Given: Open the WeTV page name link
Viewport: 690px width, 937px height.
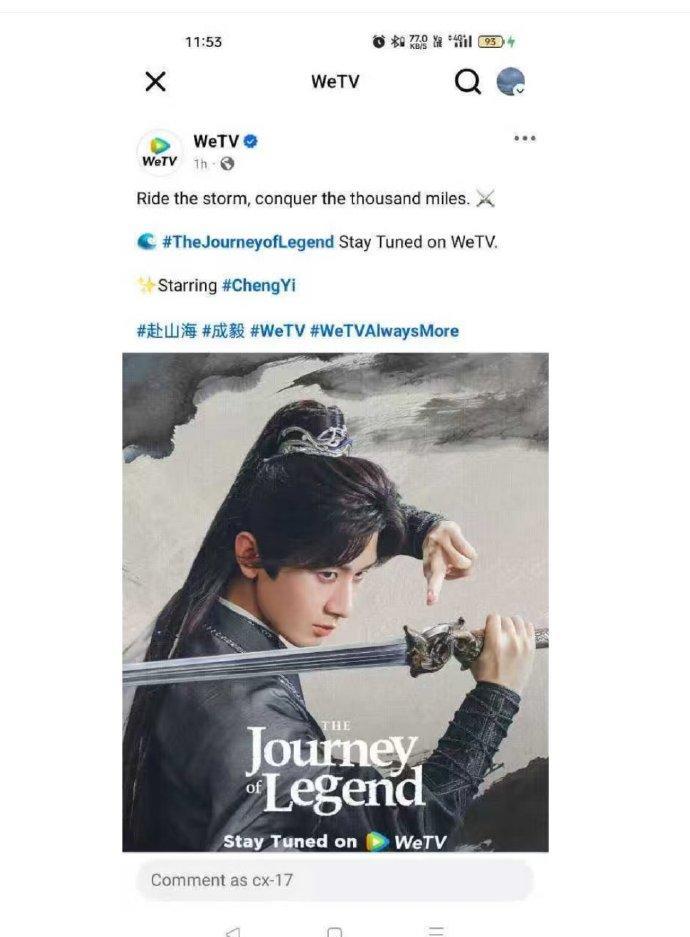Looking at the screenshot, I should point(216,142).
